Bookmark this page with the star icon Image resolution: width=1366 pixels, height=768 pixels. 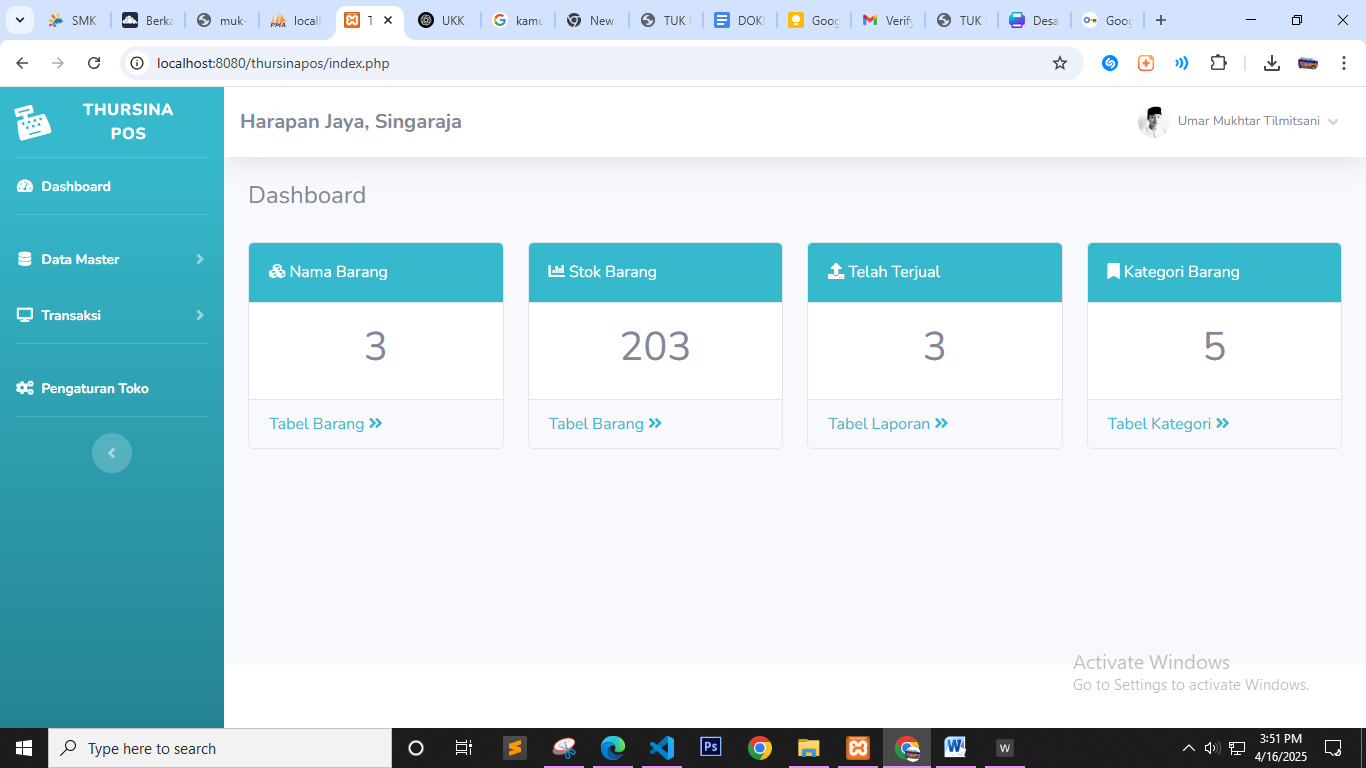tap(1060, 63)
